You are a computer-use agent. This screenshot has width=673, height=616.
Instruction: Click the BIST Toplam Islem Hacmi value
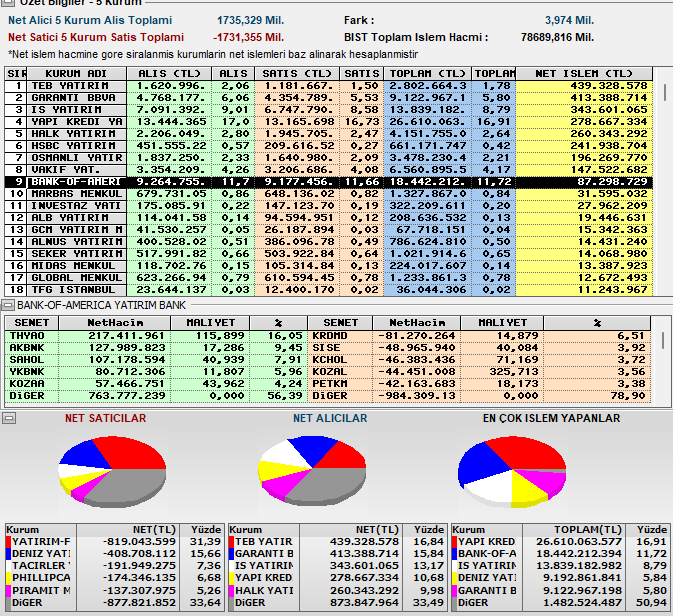click(x=558, y=37)
